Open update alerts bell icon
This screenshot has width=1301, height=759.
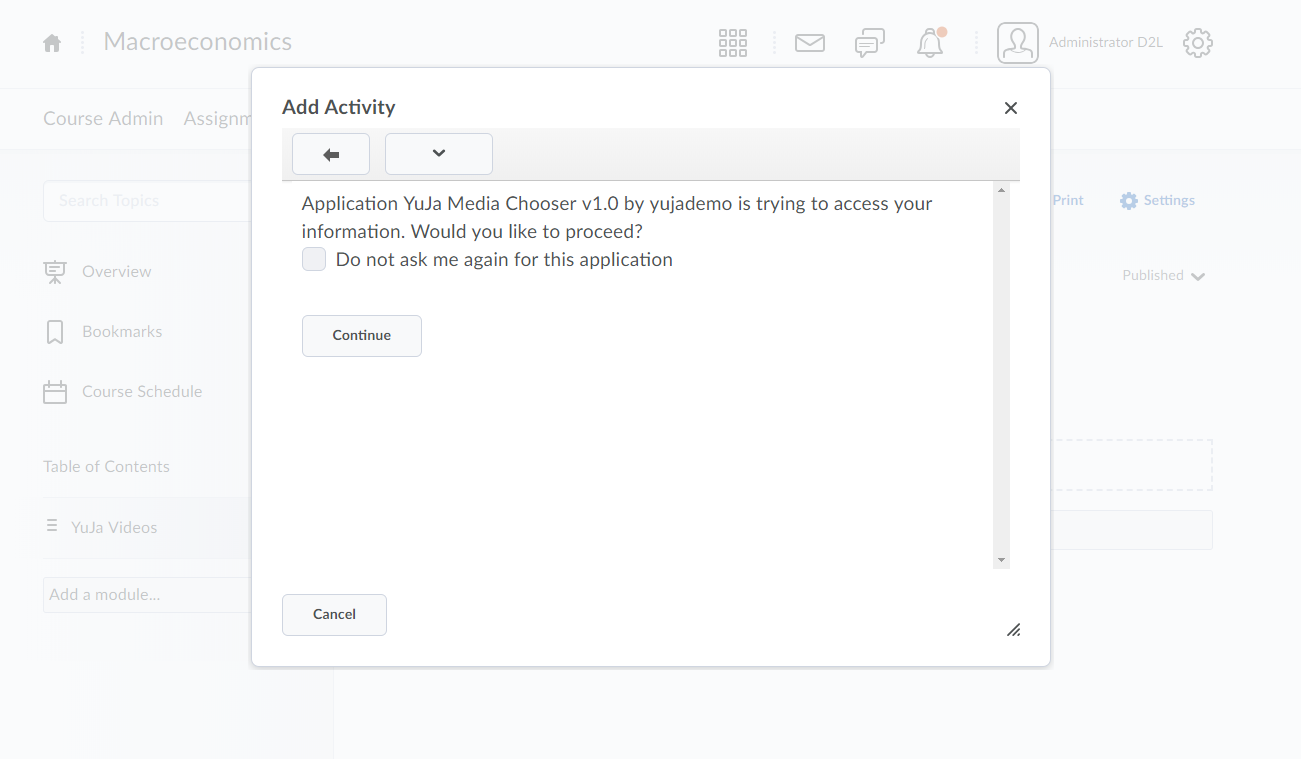click(931, 43)
